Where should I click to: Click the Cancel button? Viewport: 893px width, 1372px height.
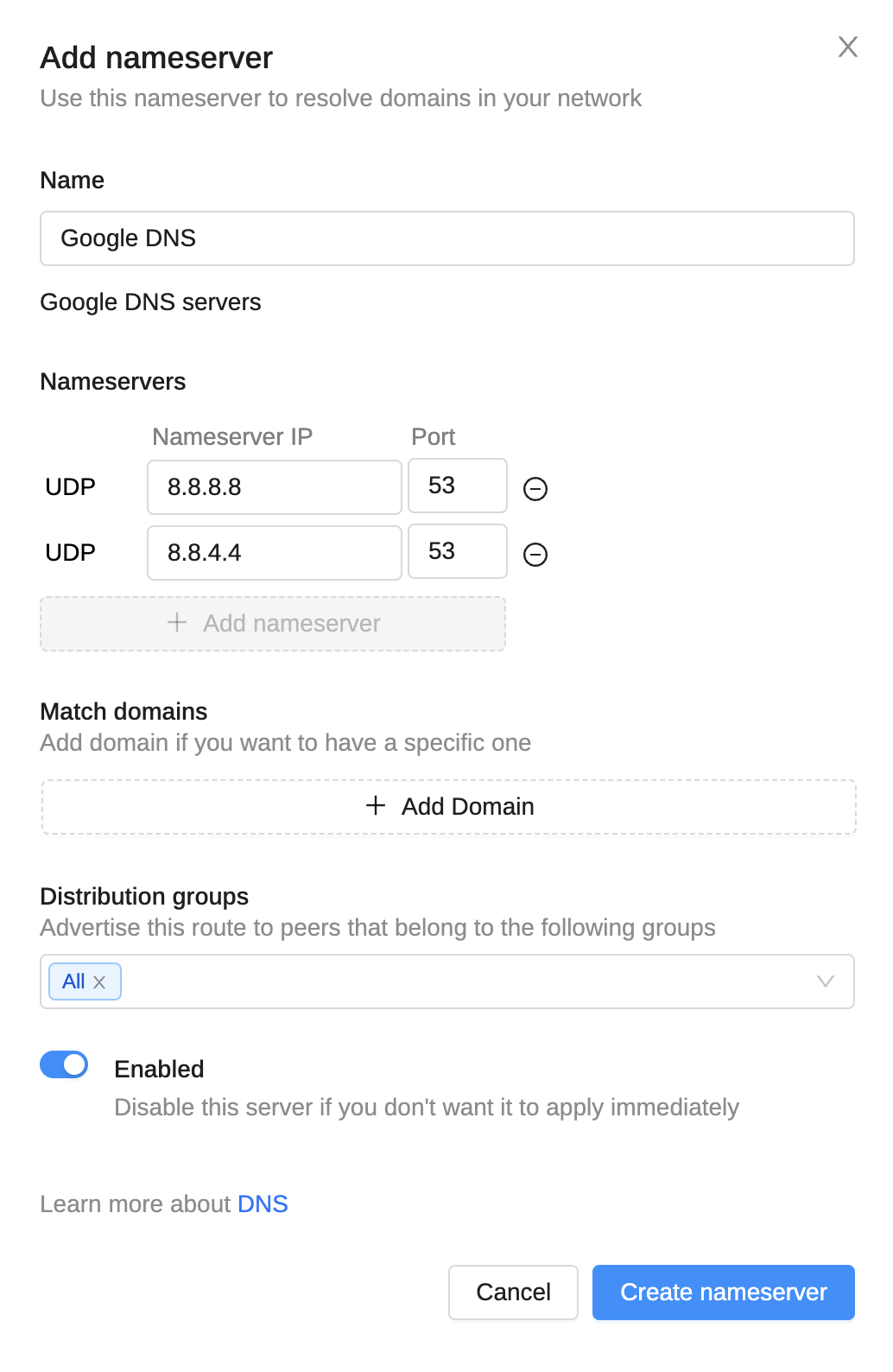pyautogui.click(x=513, y=1293)
